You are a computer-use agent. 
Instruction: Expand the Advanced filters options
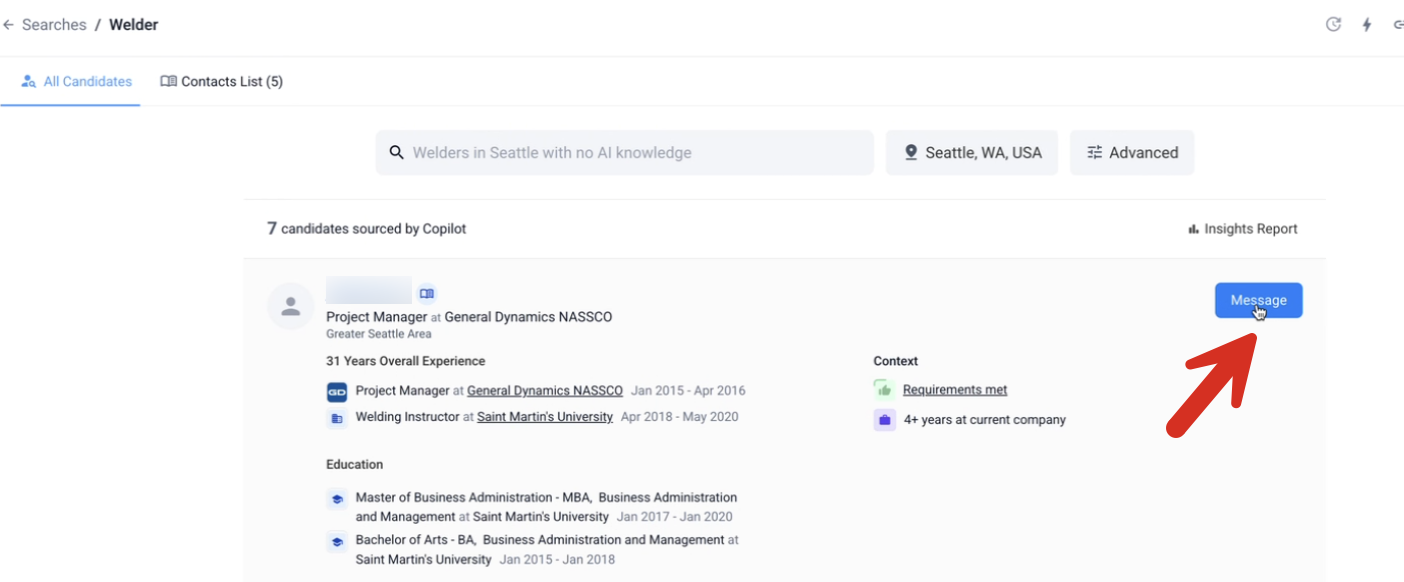coord(1131,153)
